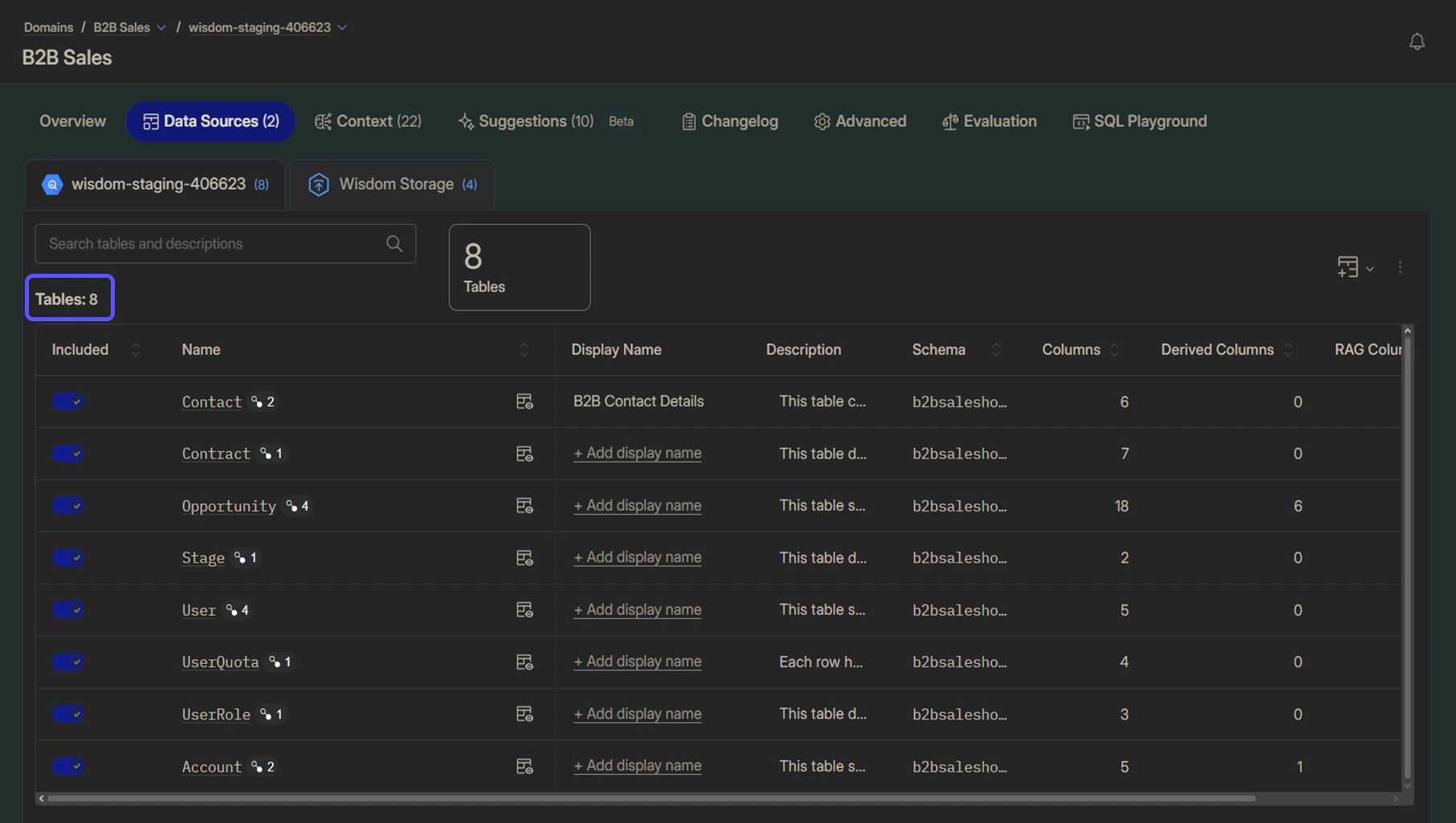Switch to the Overview tab

(x=72, y=121)
